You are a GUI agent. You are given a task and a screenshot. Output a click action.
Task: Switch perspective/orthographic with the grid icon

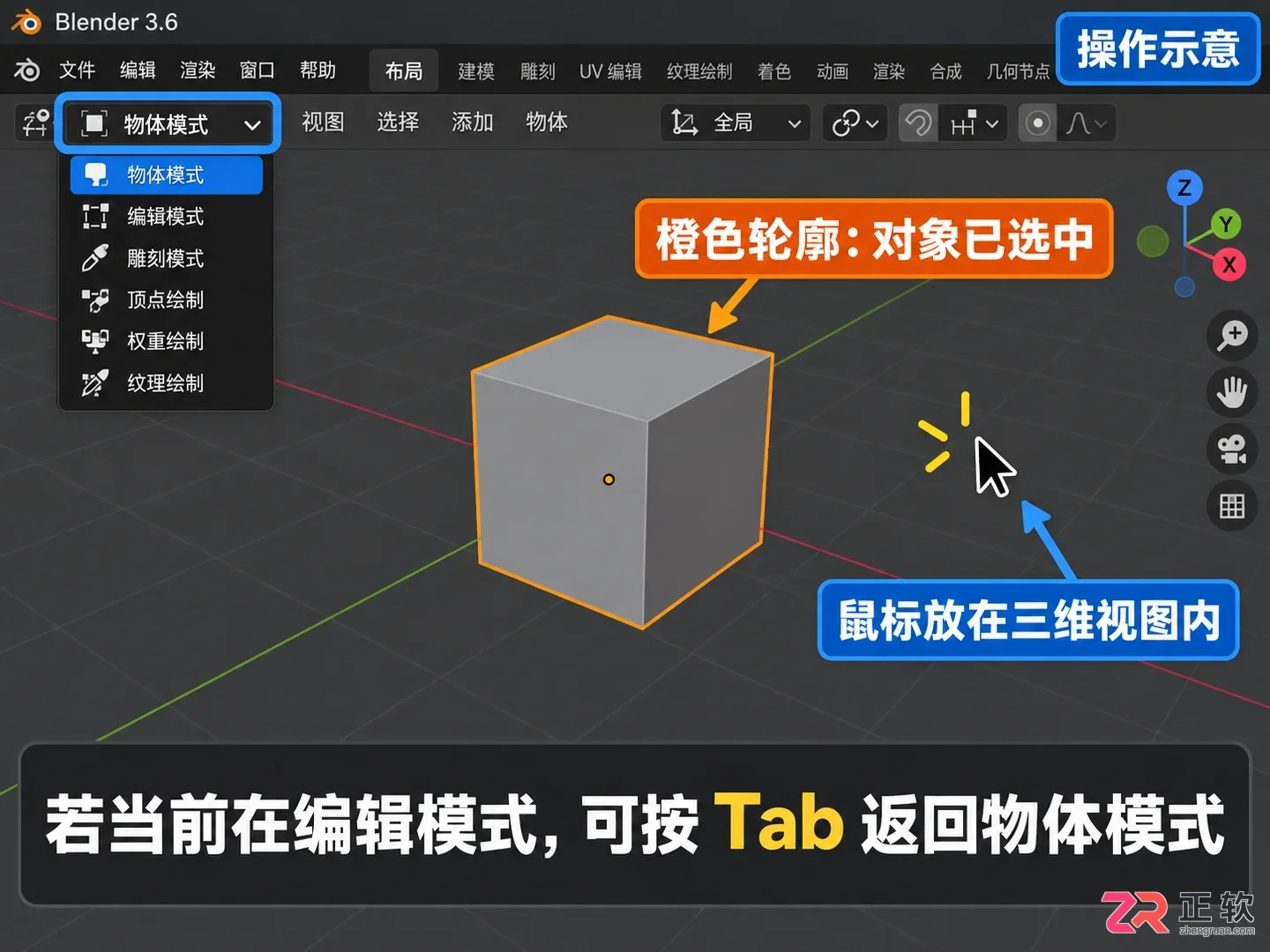pos(1231,506)
